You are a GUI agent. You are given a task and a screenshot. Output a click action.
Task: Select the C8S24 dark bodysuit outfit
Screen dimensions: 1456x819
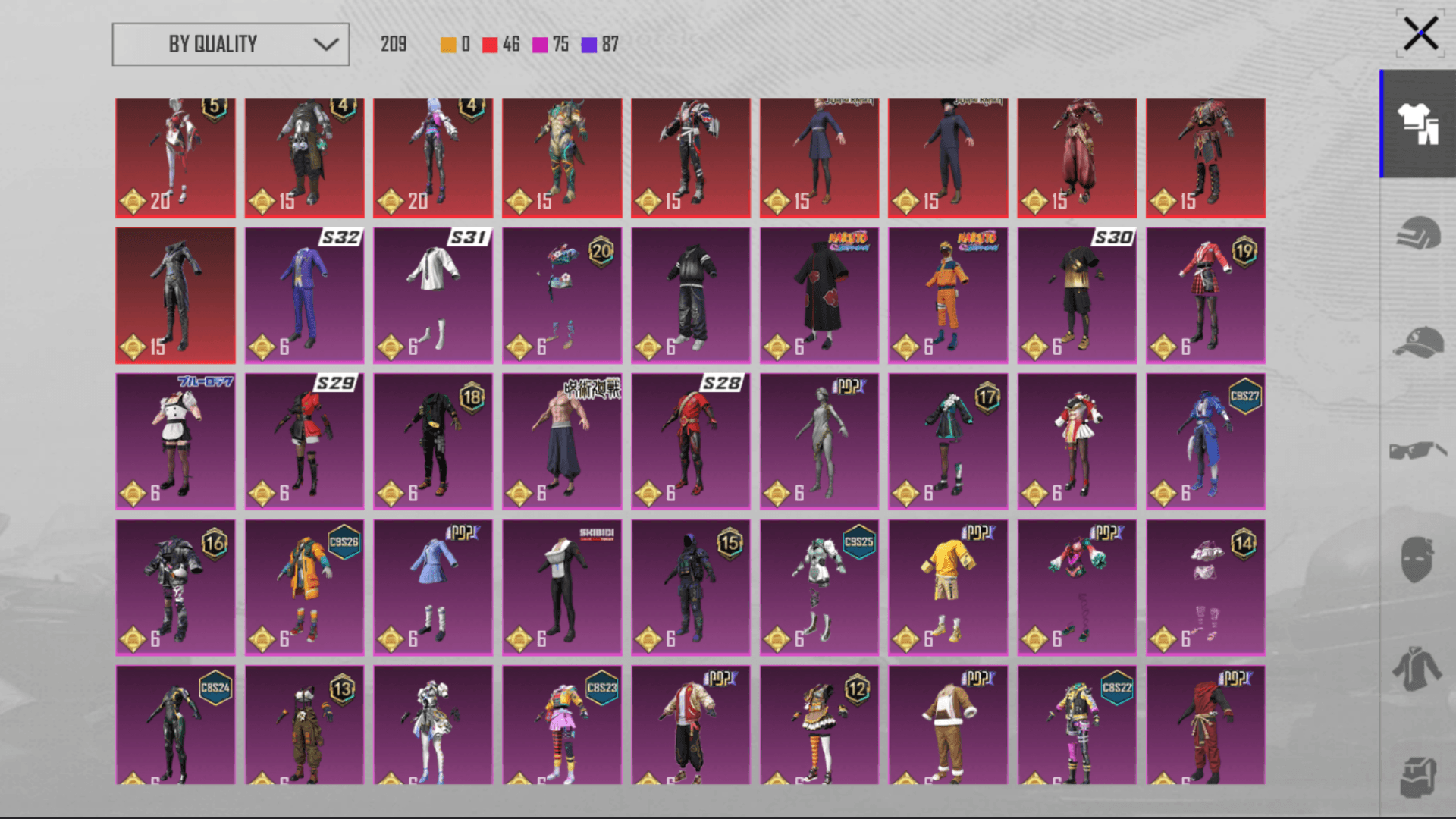click(175, 725)
